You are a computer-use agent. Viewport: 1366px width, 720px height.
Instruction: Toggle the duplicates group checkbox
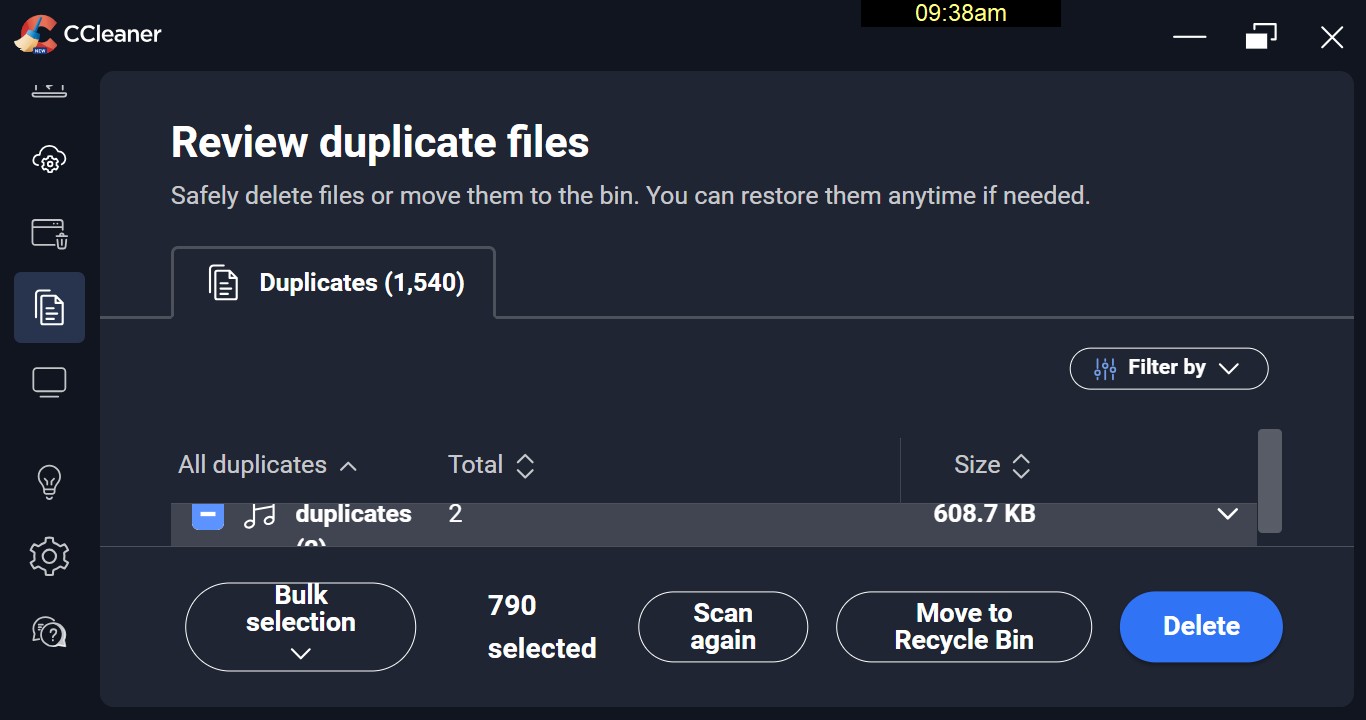208,516
